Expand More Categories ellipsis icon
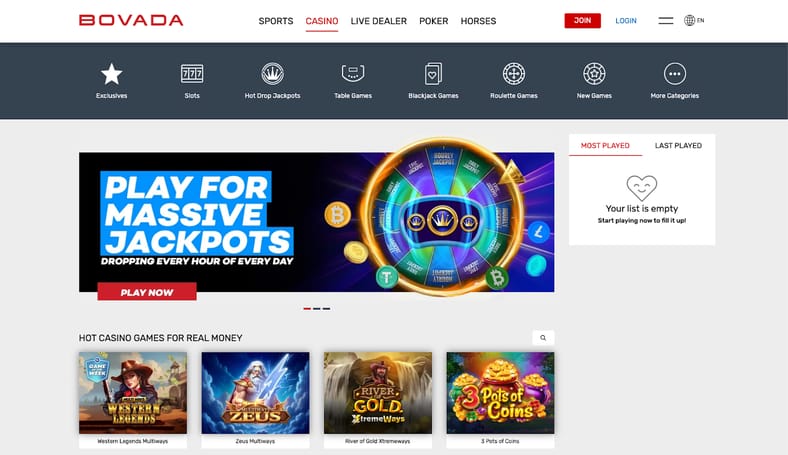 tap(674, 74)
